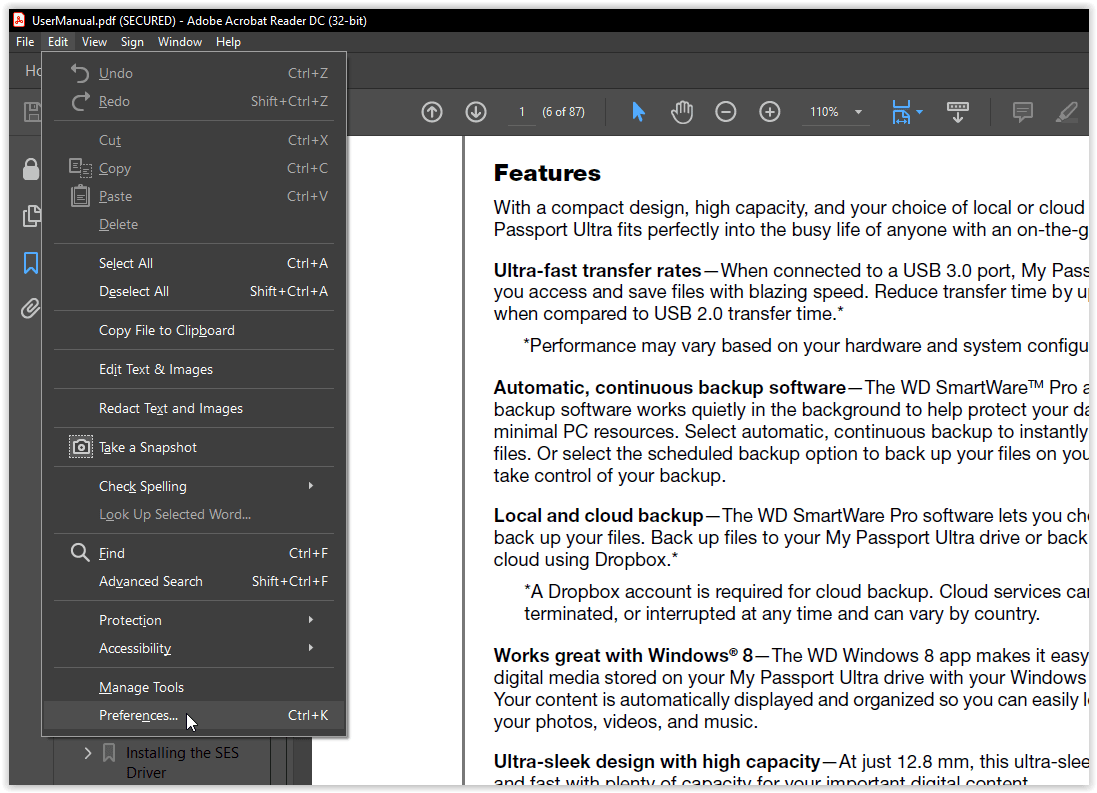
Task: Open the Comment tool
Action: pyautogui.click(x=1022, y=112)
